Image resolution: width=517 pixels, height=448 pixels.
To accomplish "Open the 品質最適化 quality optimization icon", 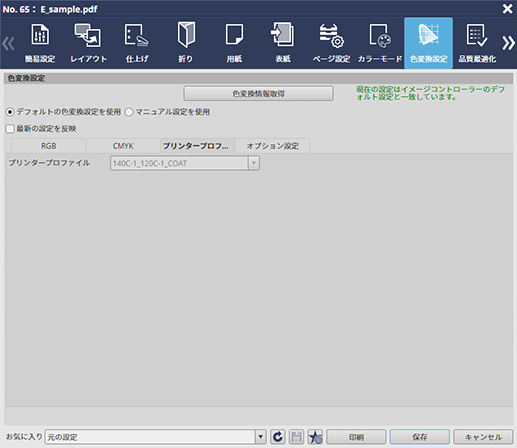I will [x=477, y=43].
